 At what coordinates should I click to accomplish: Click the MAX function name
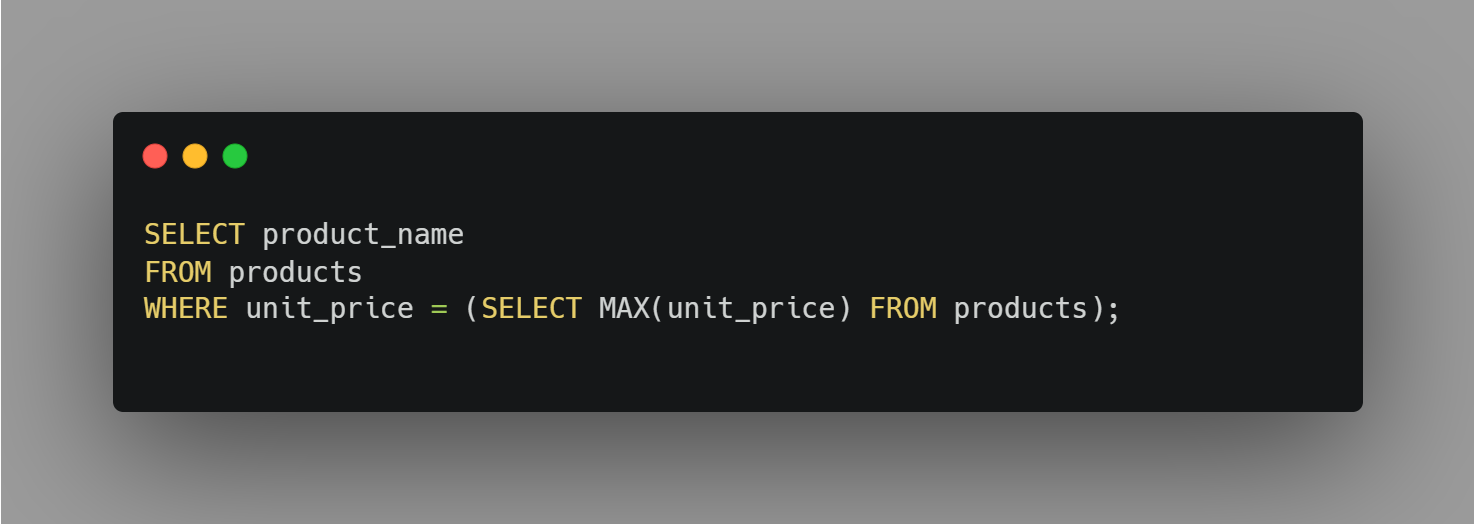coord(623,309)
